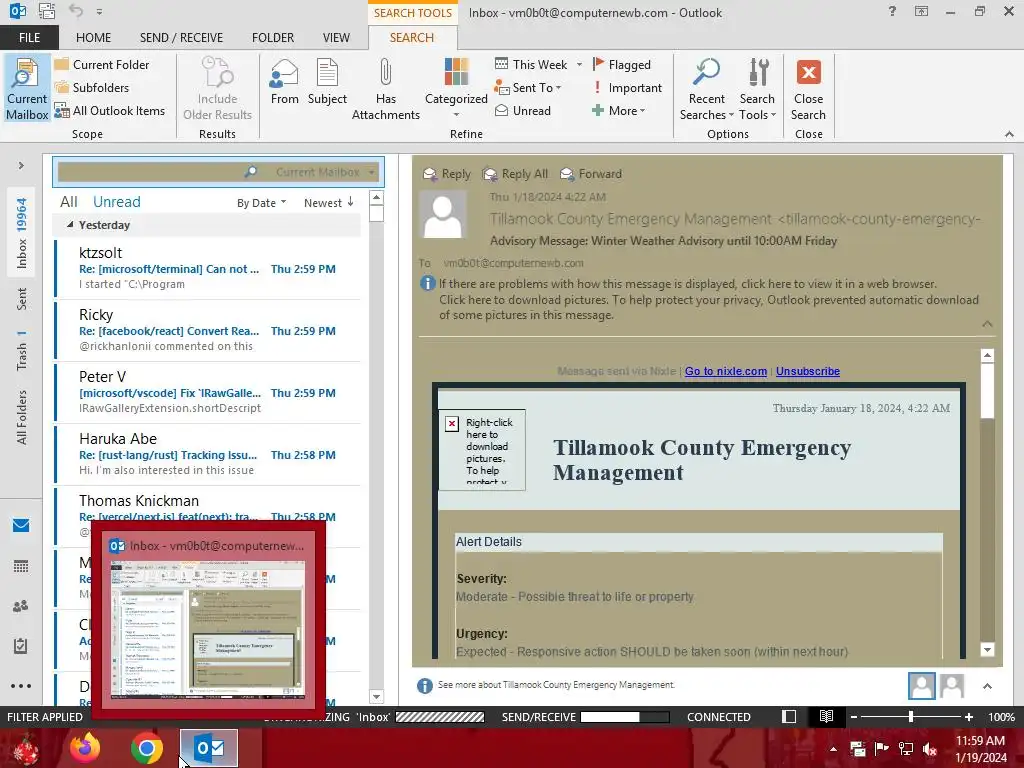
Task: Open message from Haruka Abe
Action: pos(208,455)
